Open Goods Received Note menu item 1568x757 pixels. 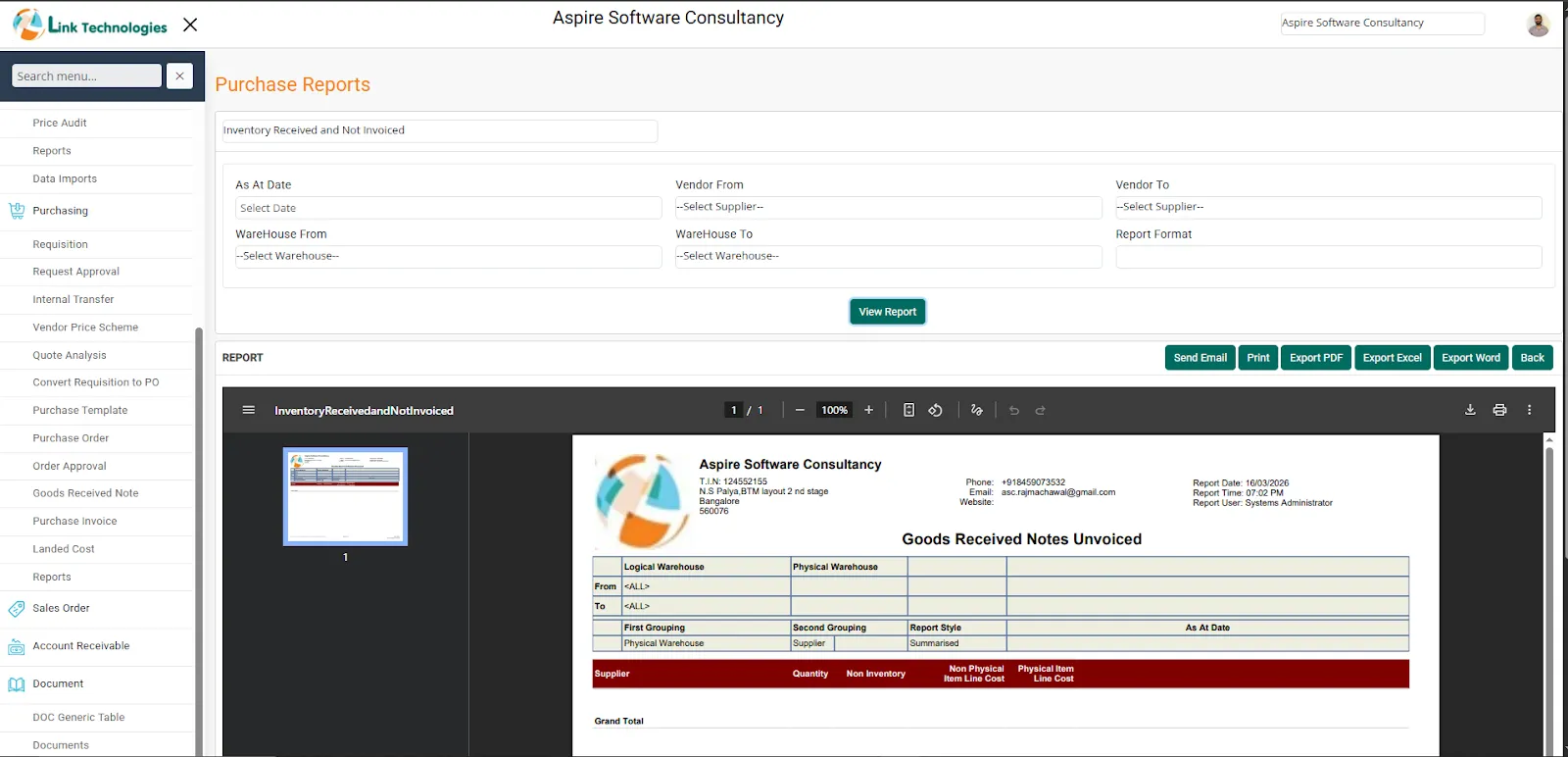click(x=85, y=493)
